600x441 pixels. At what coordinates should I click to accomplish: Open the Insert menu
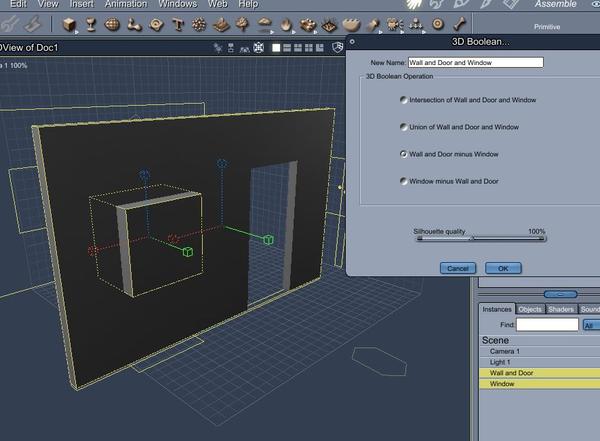(x=82, y=4)
